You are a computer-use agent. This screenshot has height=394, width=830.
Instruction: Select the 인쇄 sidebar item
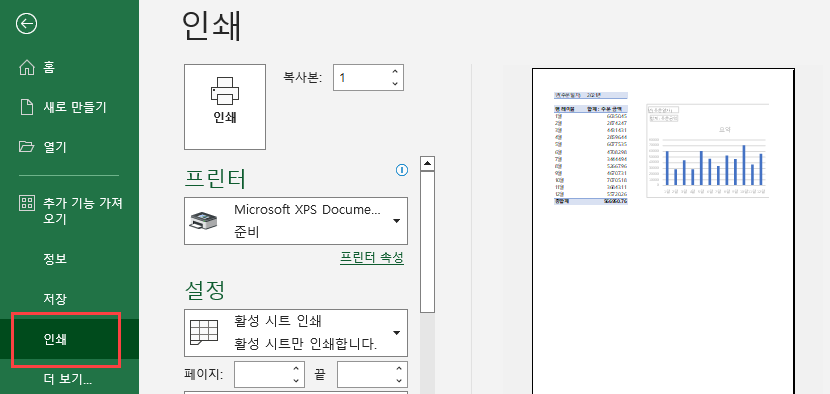point(69,339)
